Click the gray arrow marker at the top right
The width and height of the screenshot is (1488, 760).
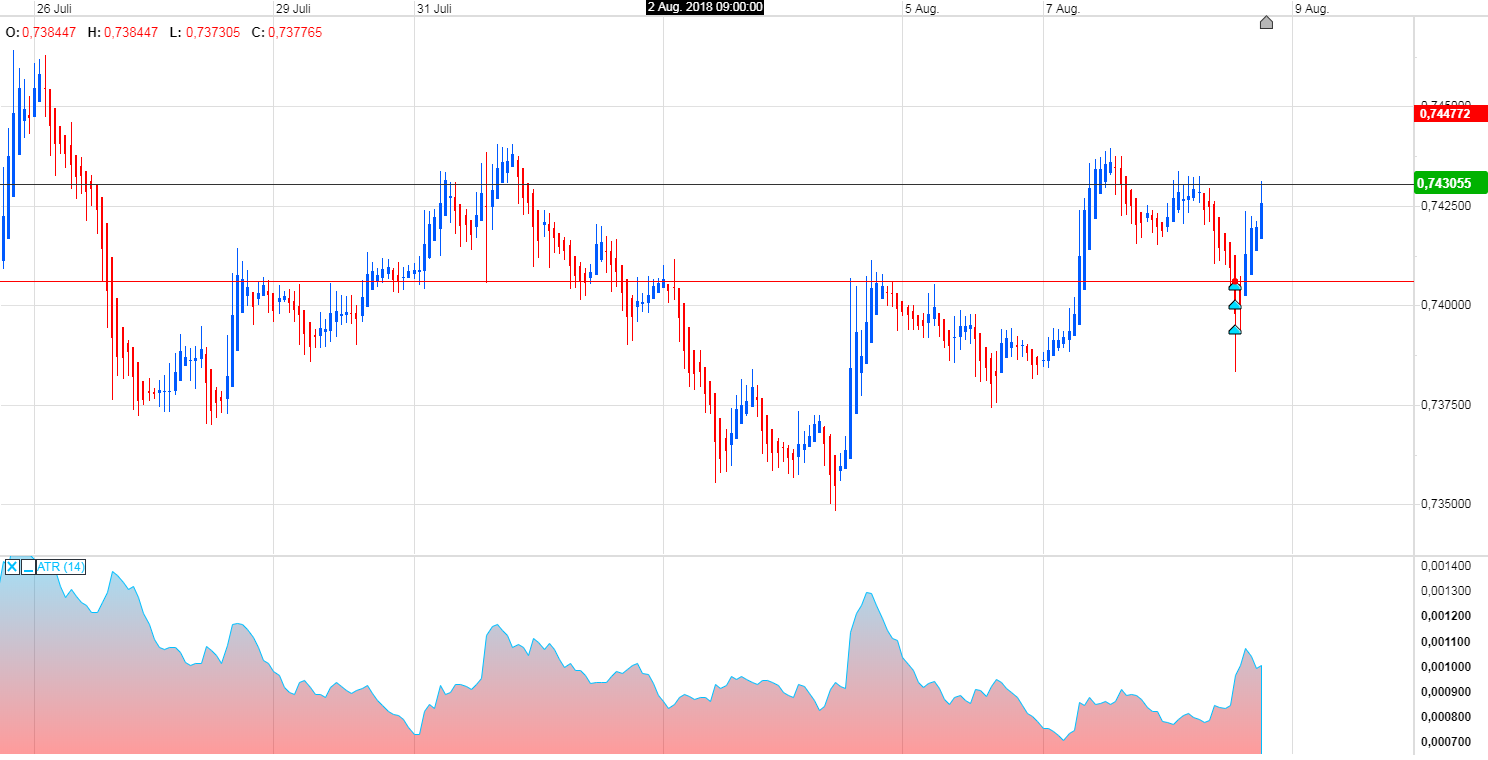tap(1266, 22)
